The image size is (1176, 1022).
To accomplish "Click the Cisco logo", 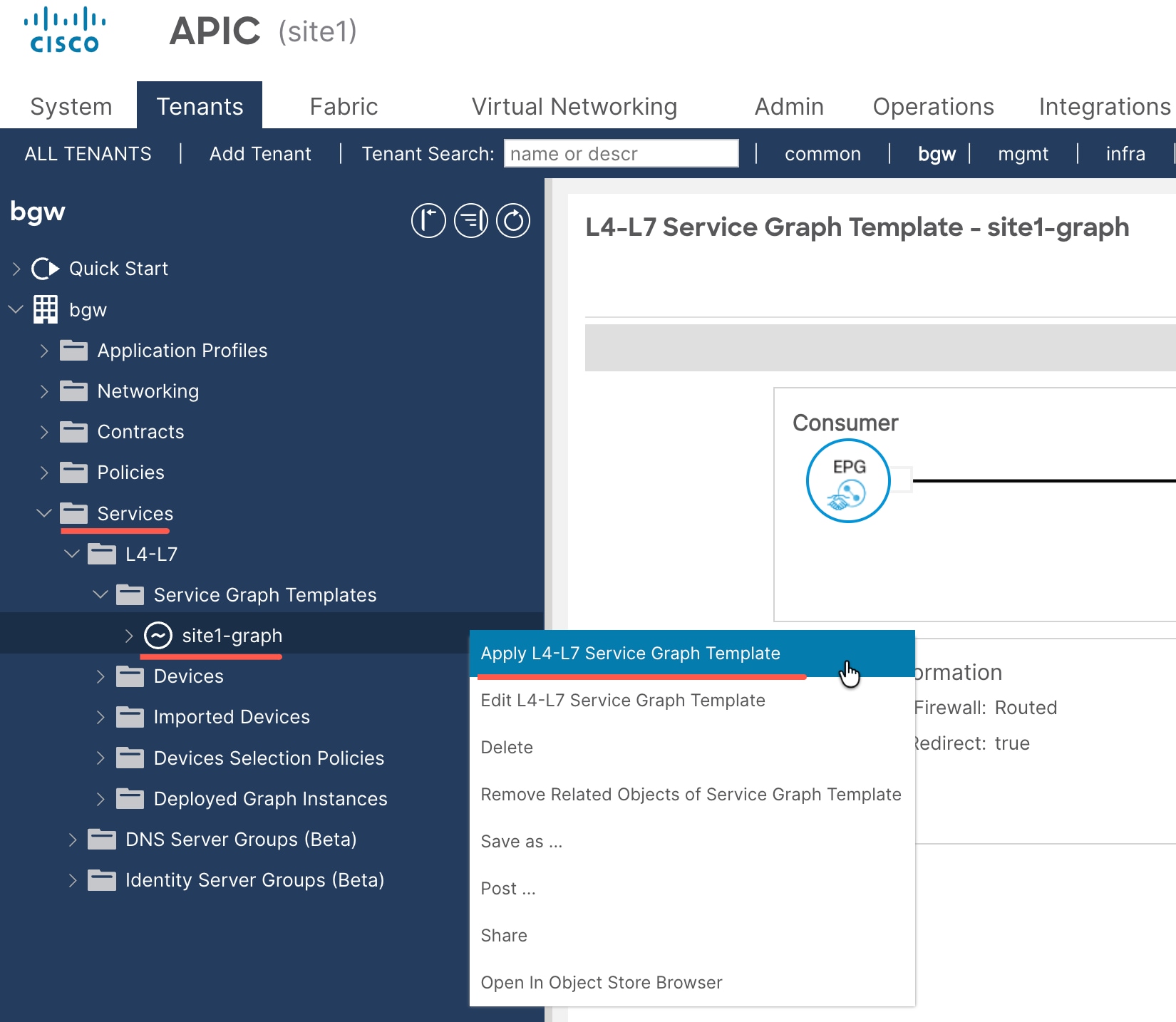I will [65, 30].
